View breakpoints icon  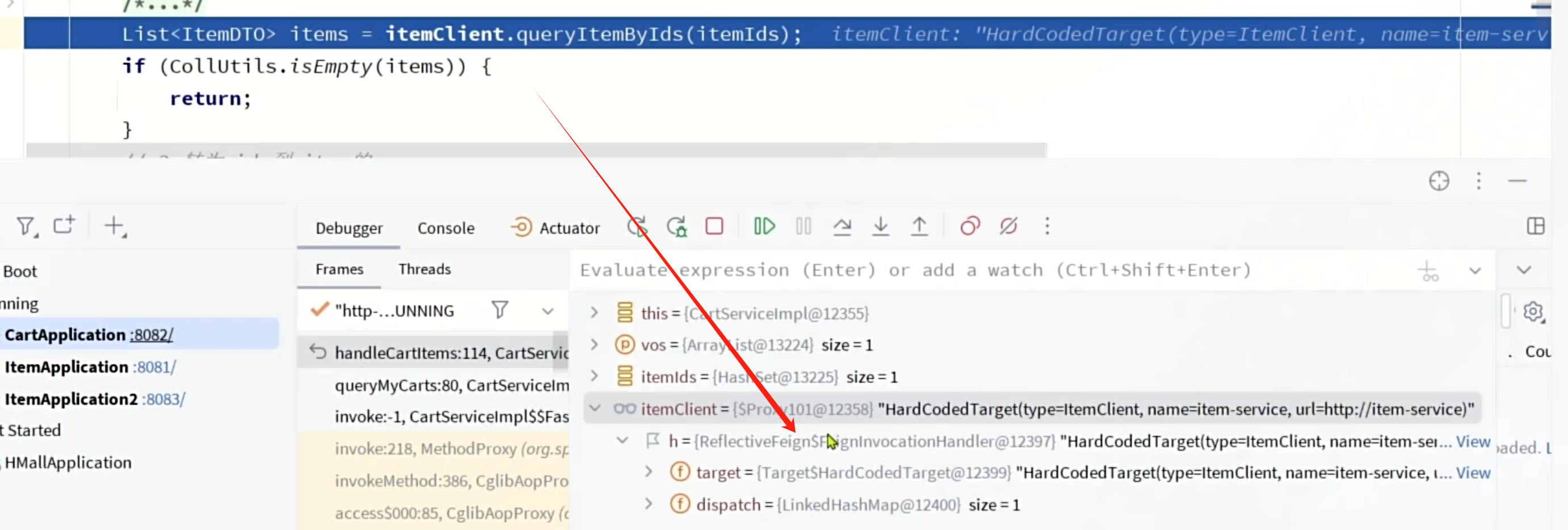coord(970,226)
